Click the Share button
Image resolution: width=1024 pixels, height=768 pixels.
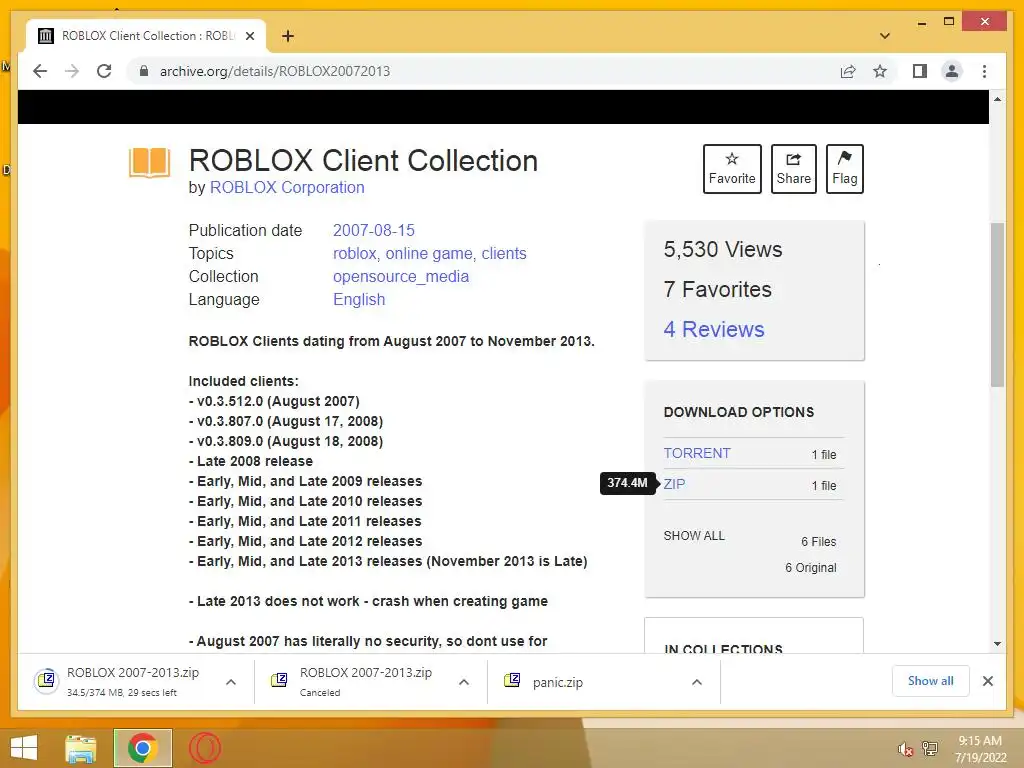click(793, 168)
